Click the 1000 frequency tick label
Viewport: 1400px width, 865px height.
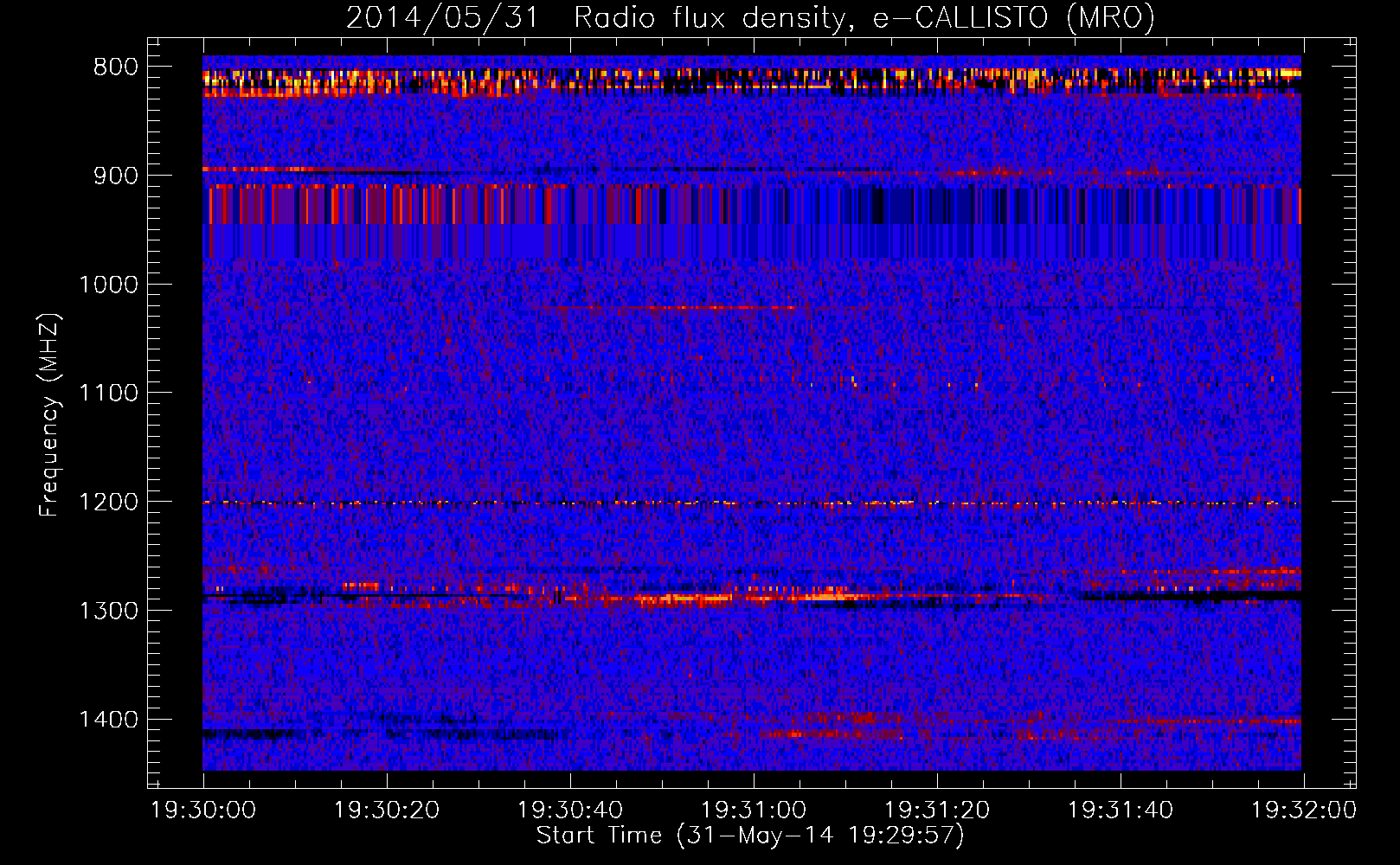[x=108, y=285]
